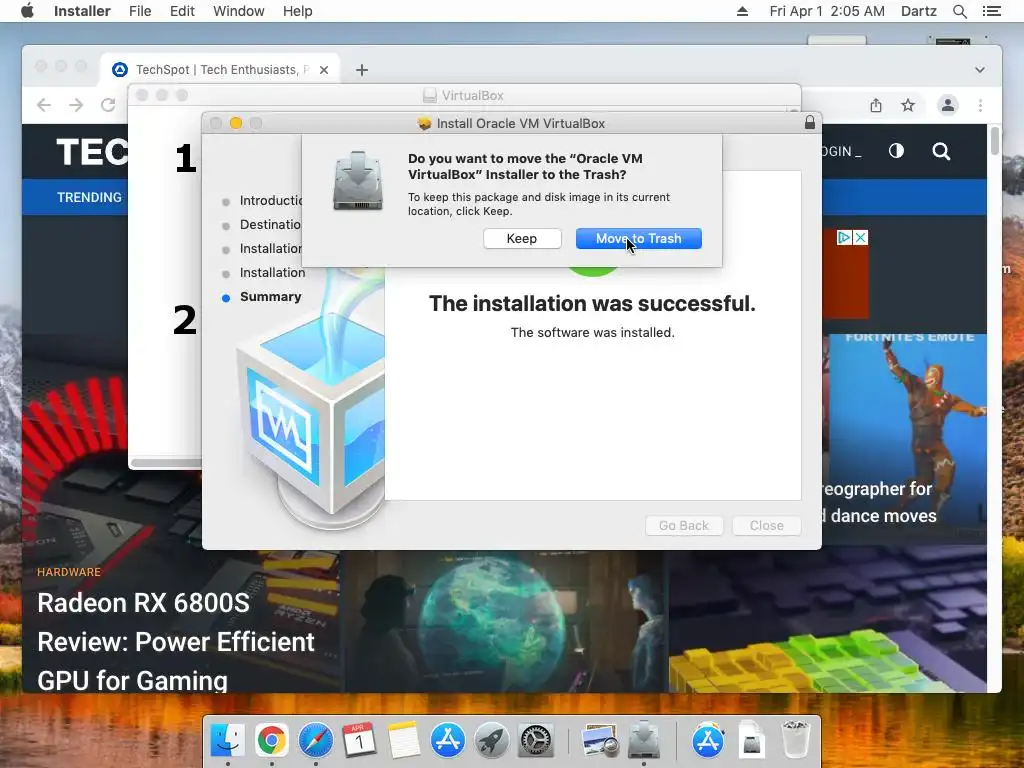Screen dimensions: 1024x768
Task: Reload the page in the browser
Action: [x=108, y=105]
